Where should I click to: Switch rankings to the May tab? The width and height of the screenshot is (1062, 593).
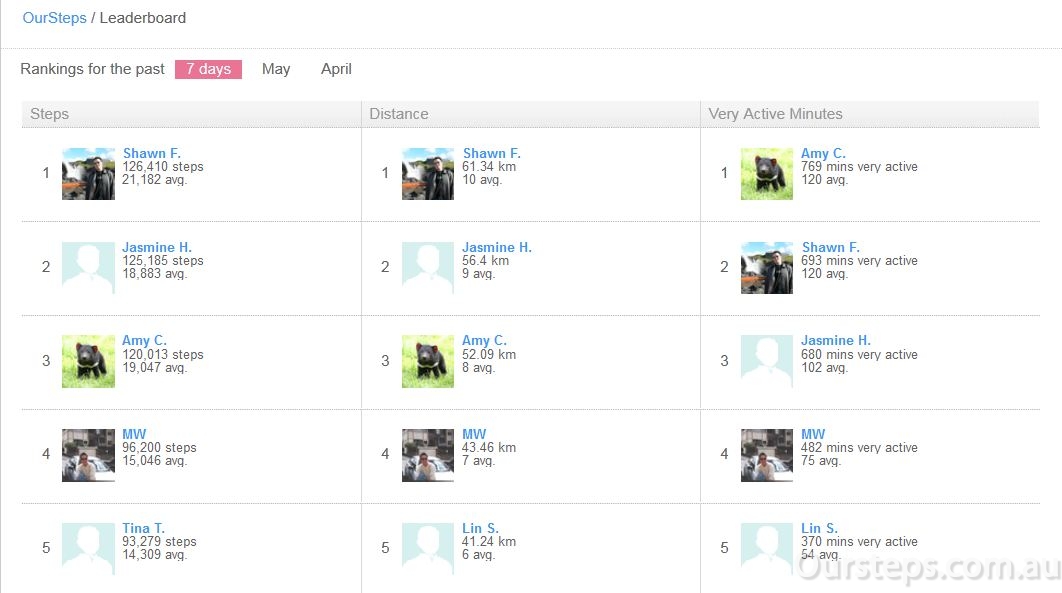coord(276,69)
